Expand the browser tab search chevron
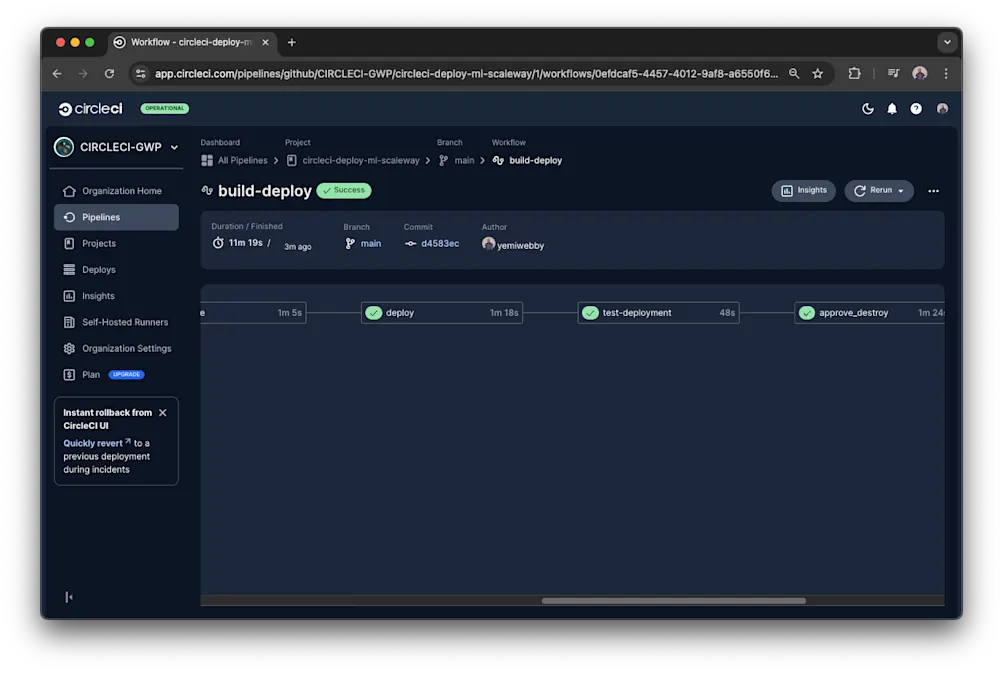Viewport: 1003px width, 673px height. pyautogui.click(x=947, y=42)
